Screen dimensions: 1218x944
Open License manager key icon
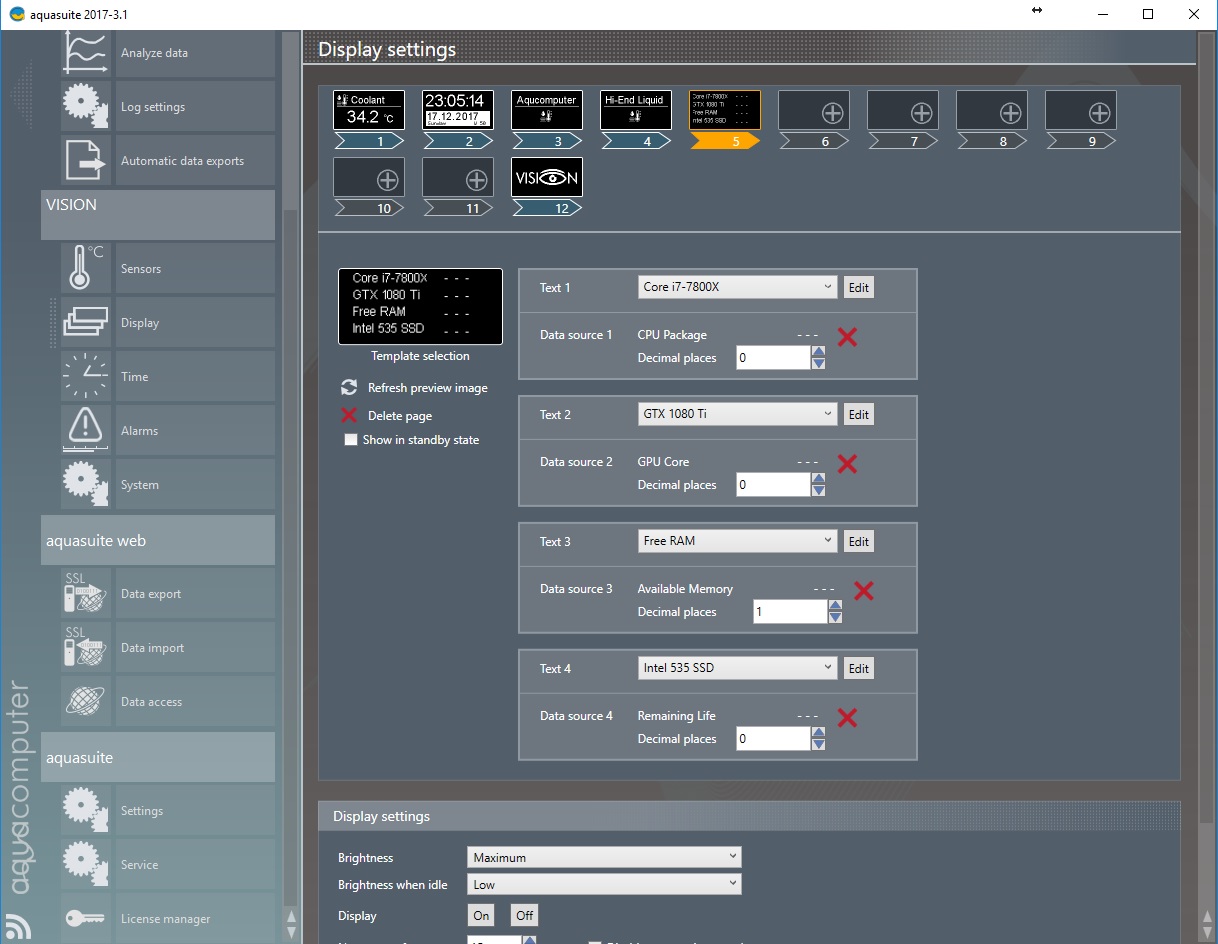(x=86, y=918)
